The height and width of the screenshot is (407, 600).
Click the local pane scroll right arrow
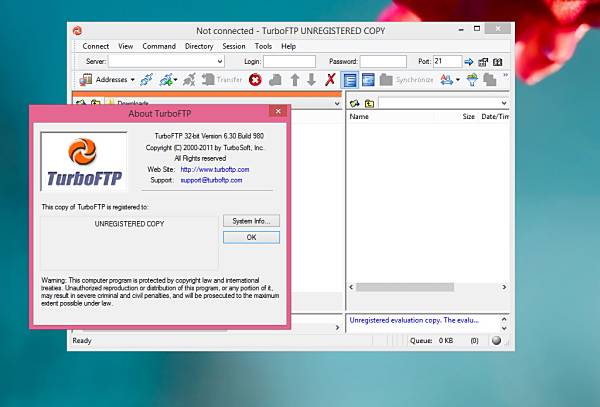(337, 327)
